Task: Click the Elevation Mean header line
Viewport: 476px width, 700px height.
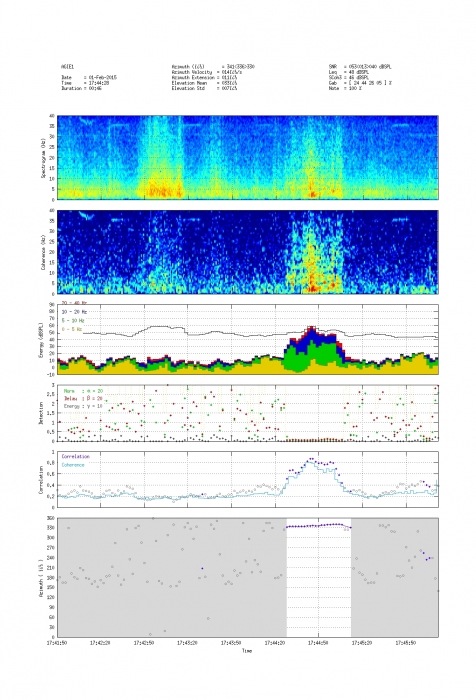Action: [205, 83]
